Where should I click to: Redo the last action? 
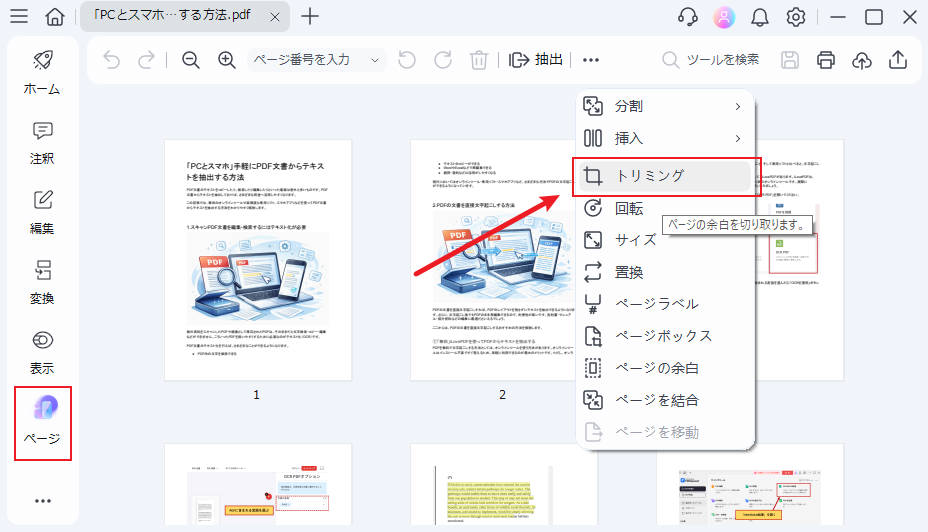pos(146,60)
